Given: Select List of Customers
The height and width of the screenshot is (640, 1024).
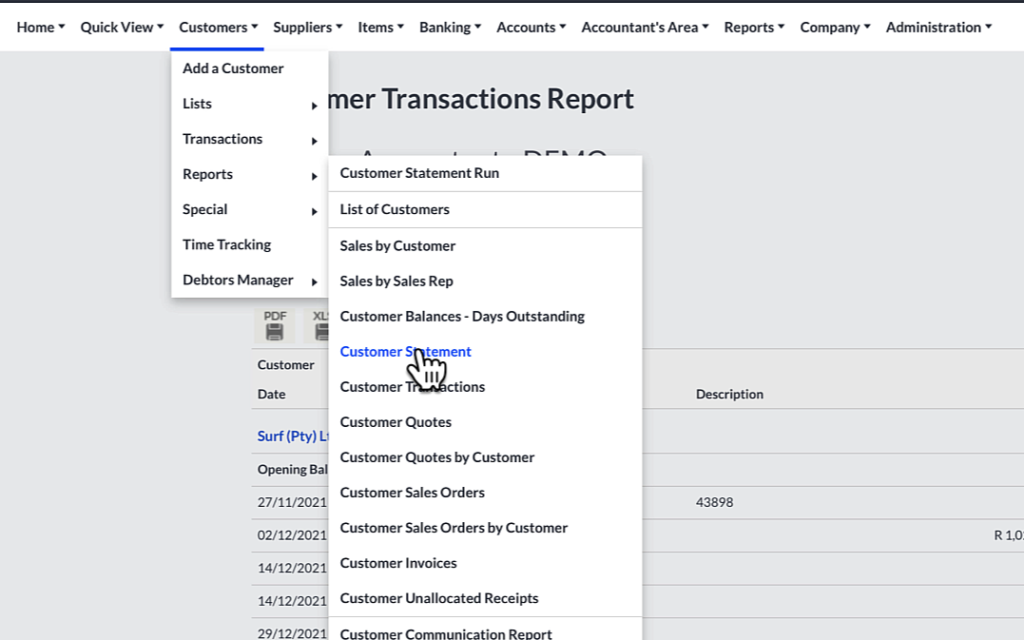Looking at the screenshot, I should point(394,209).
